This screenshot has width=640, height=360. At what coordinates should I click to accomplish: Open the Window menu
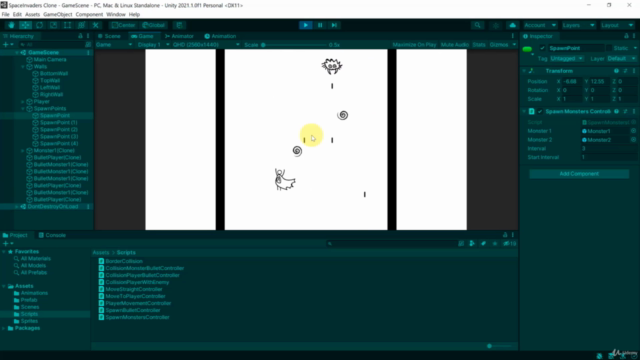(116, 14)
